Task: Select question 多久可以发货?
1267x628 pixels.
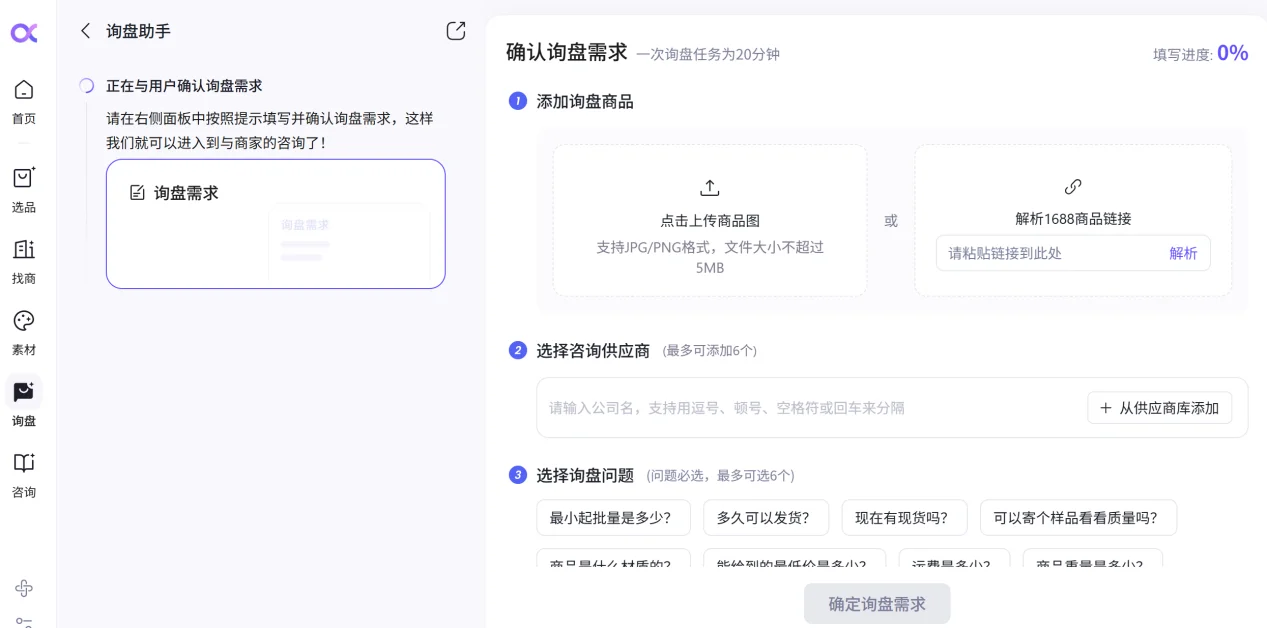Action: tap(766, 518)
